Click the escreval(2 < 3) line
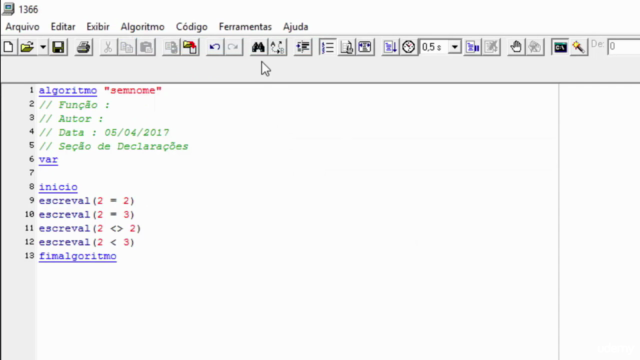This screenshot has width=640, height=360. pyautogui.click(x=87, y=242)
